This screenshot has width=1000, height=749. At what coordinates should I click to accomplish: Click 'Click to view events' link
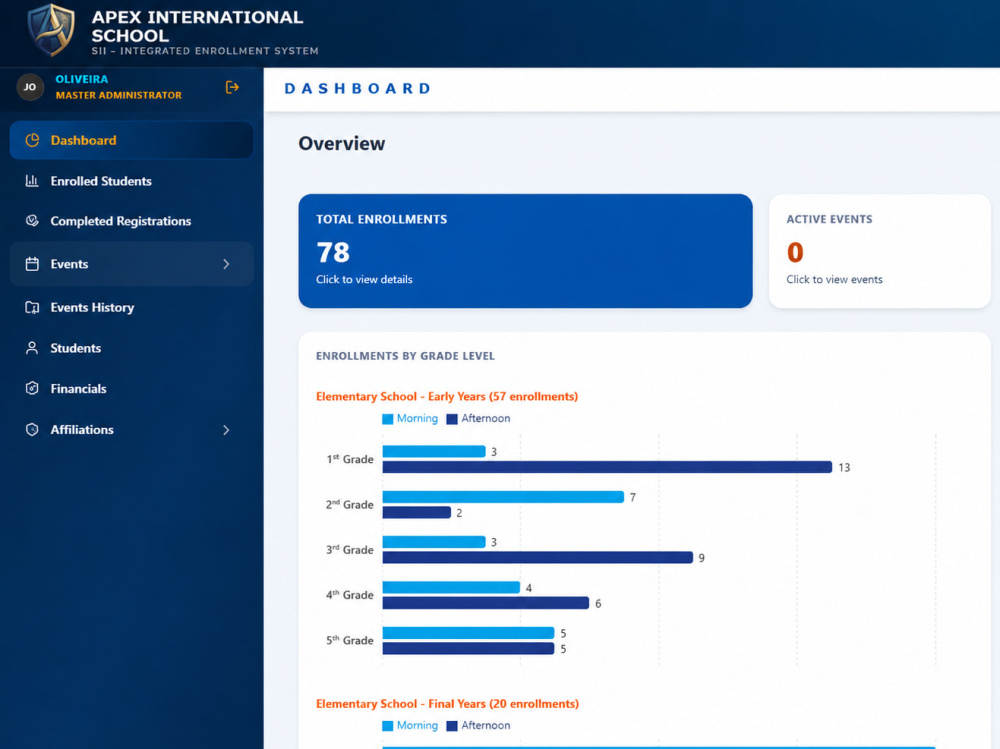click(x=834, y=279)
